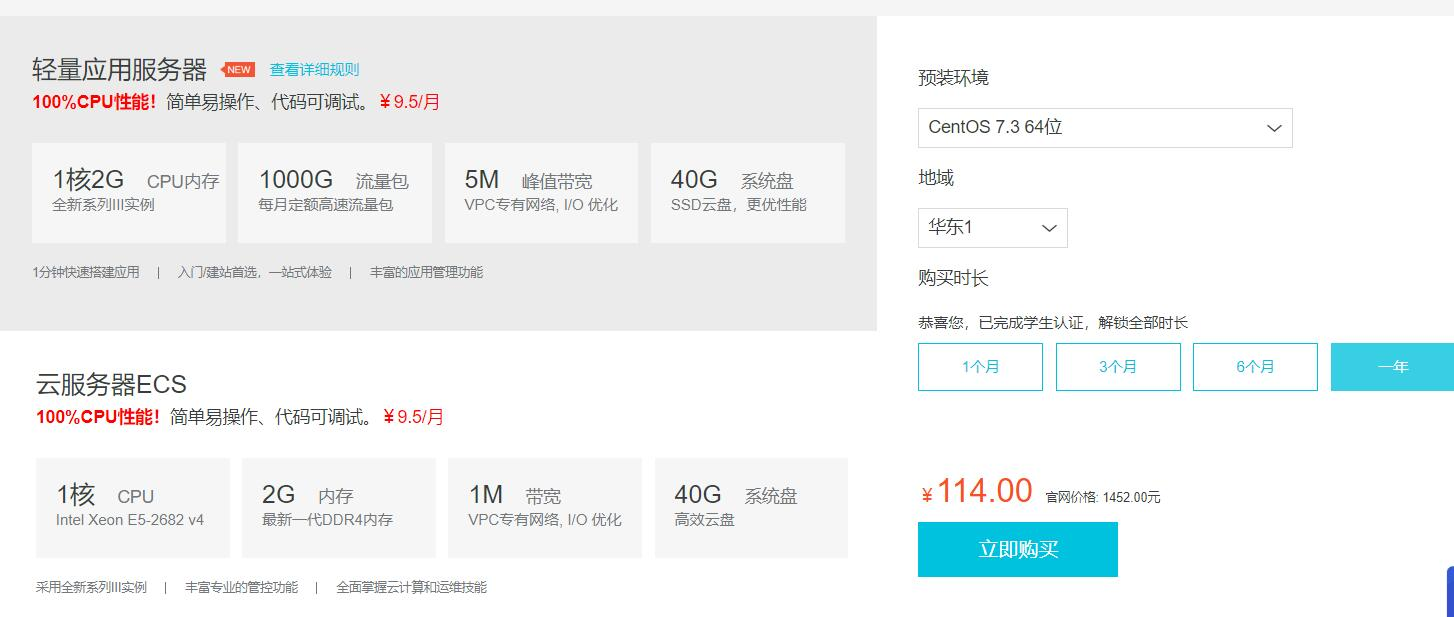The height and width of the screenshot is (617, 1454).
Task: Select the 1核2G CPU内存 card
Action: click(129, 193)
